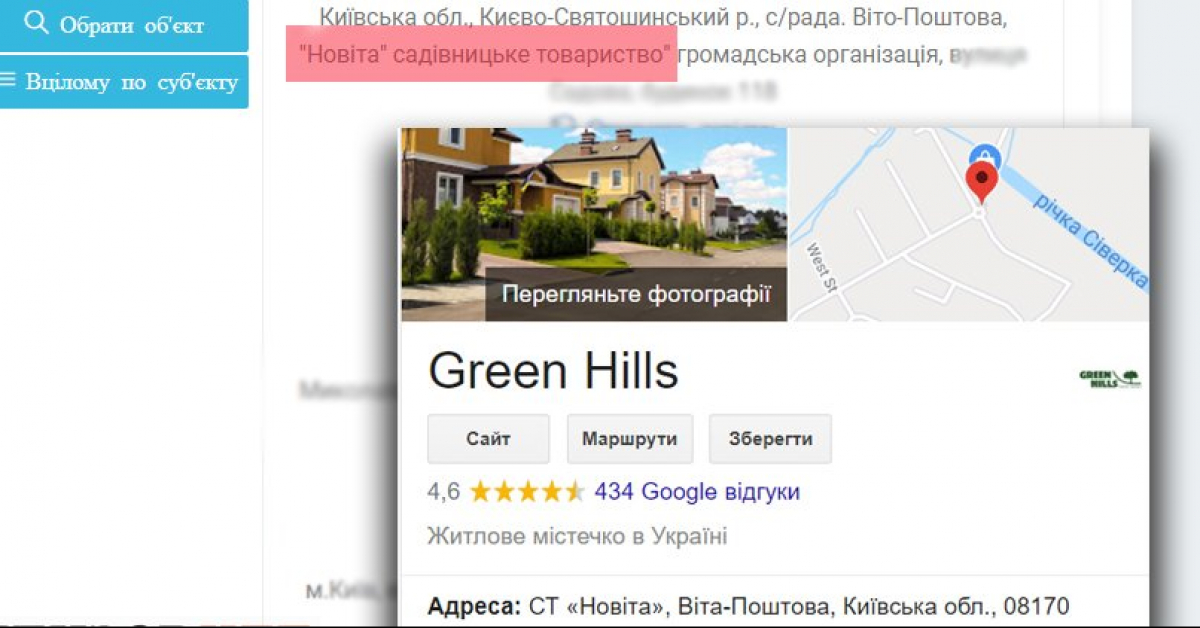Click Житлове містечко в Україні description
This screenshot has height=628, width=1200.
[577, 536]
